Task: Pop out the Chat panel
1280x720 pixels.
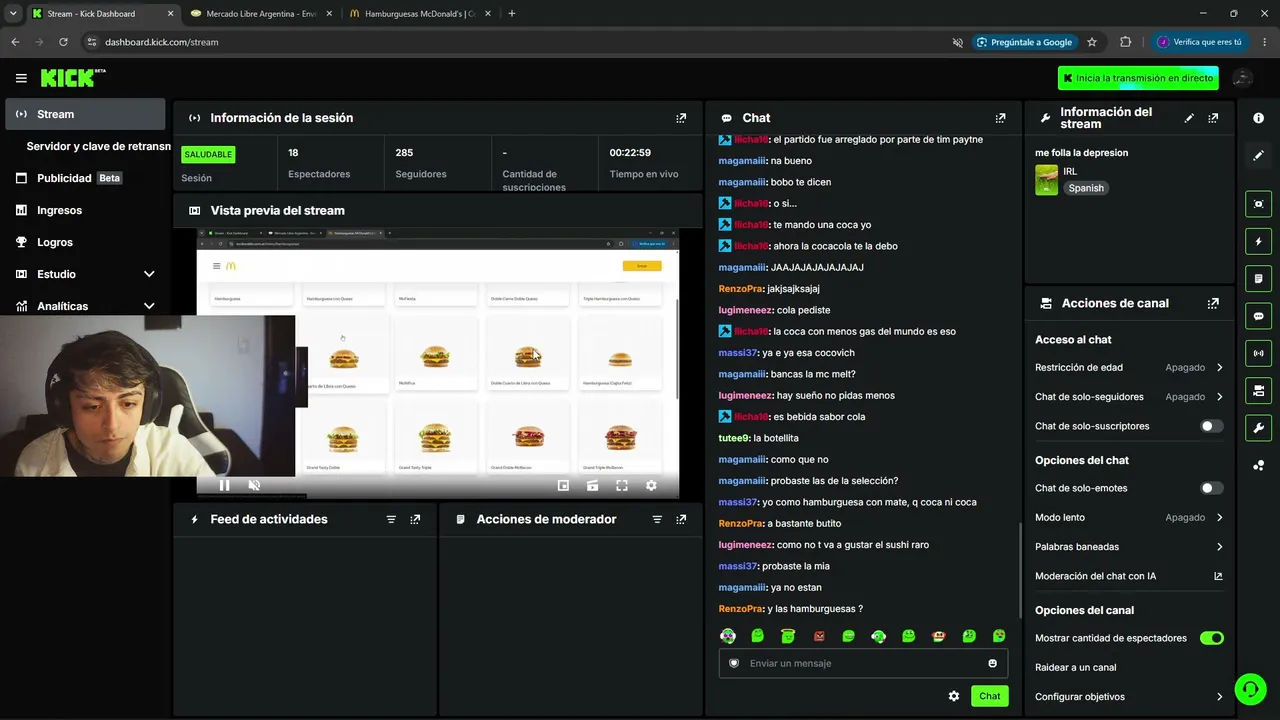Action: [x=1000, y=118]
